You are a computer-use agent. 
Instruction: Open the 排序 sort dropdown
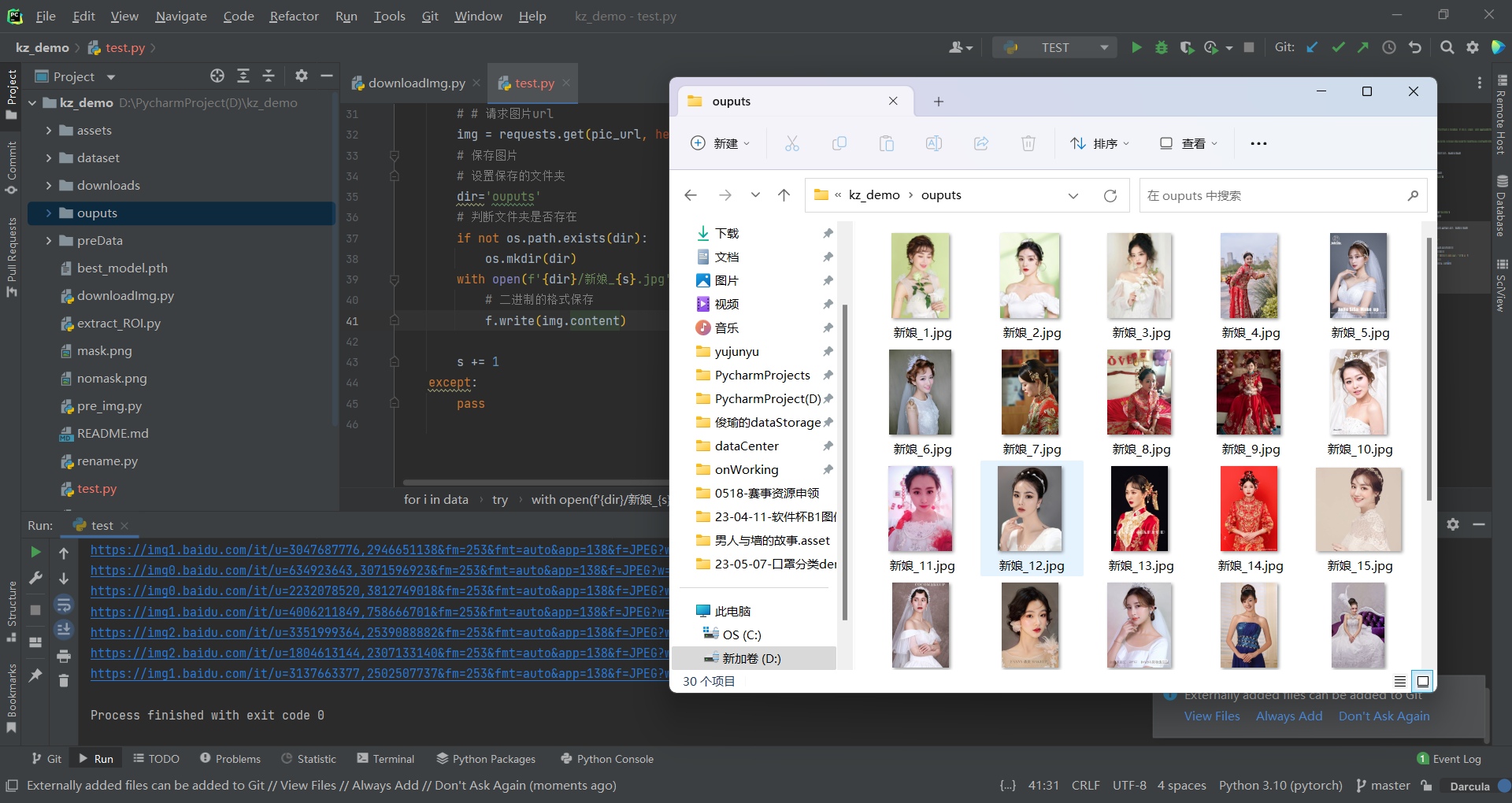point(1099,143)
